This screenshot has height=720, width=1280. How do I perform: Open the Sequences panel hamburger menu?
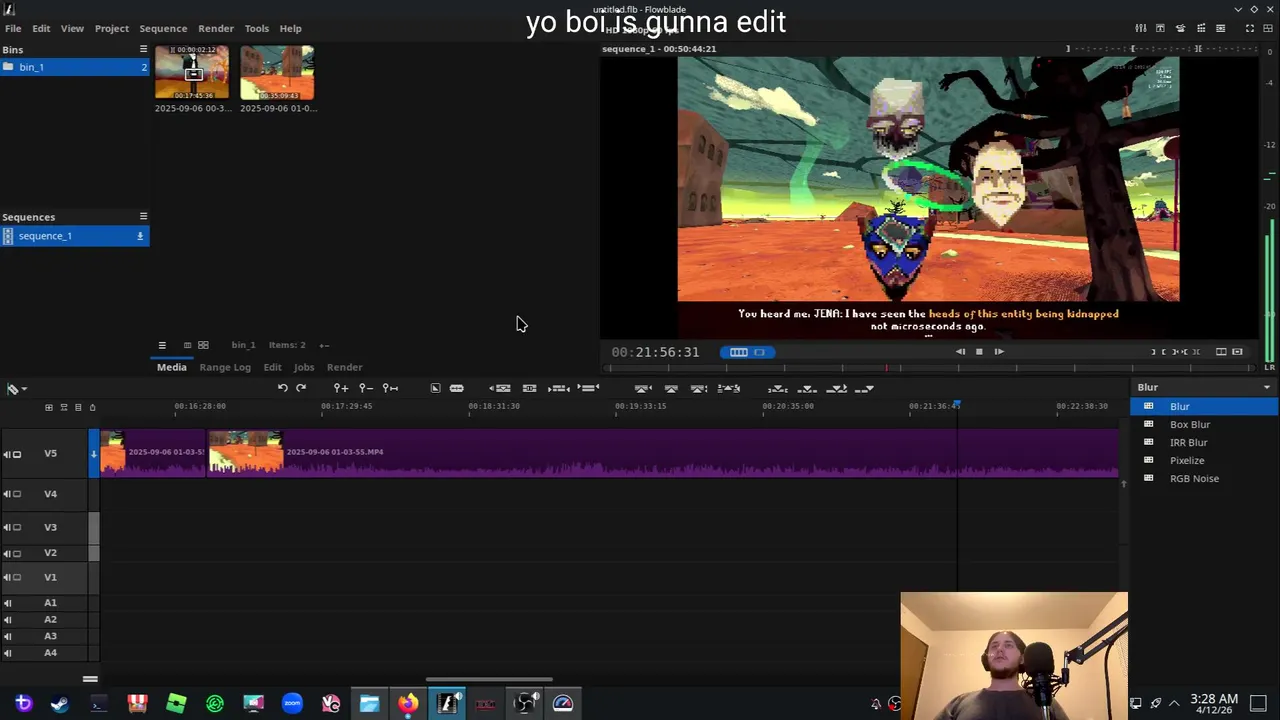click(x=143, y=216)
